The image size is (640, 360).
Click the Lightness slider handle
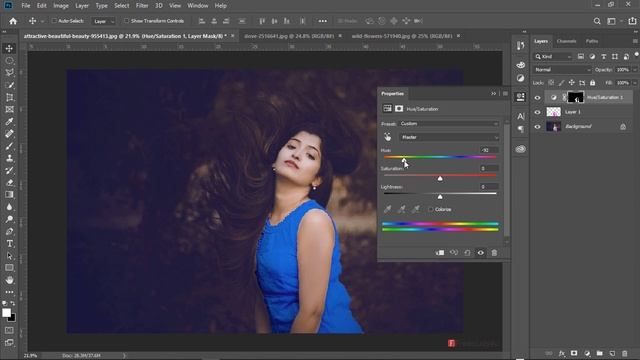(440, 197)
